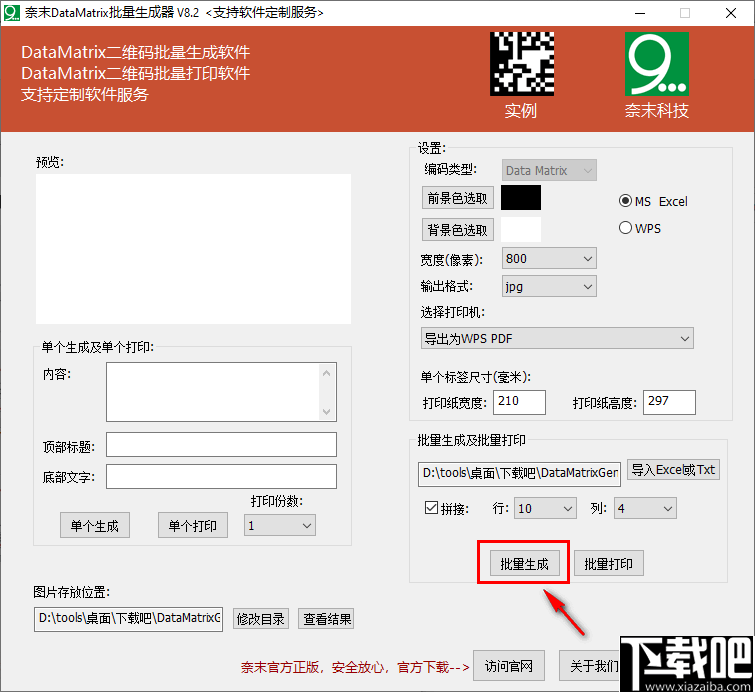Viewport: 755px width, 692px height.
Task: Open the 打印份数 copies dropdown
Action: click(280, 525)
